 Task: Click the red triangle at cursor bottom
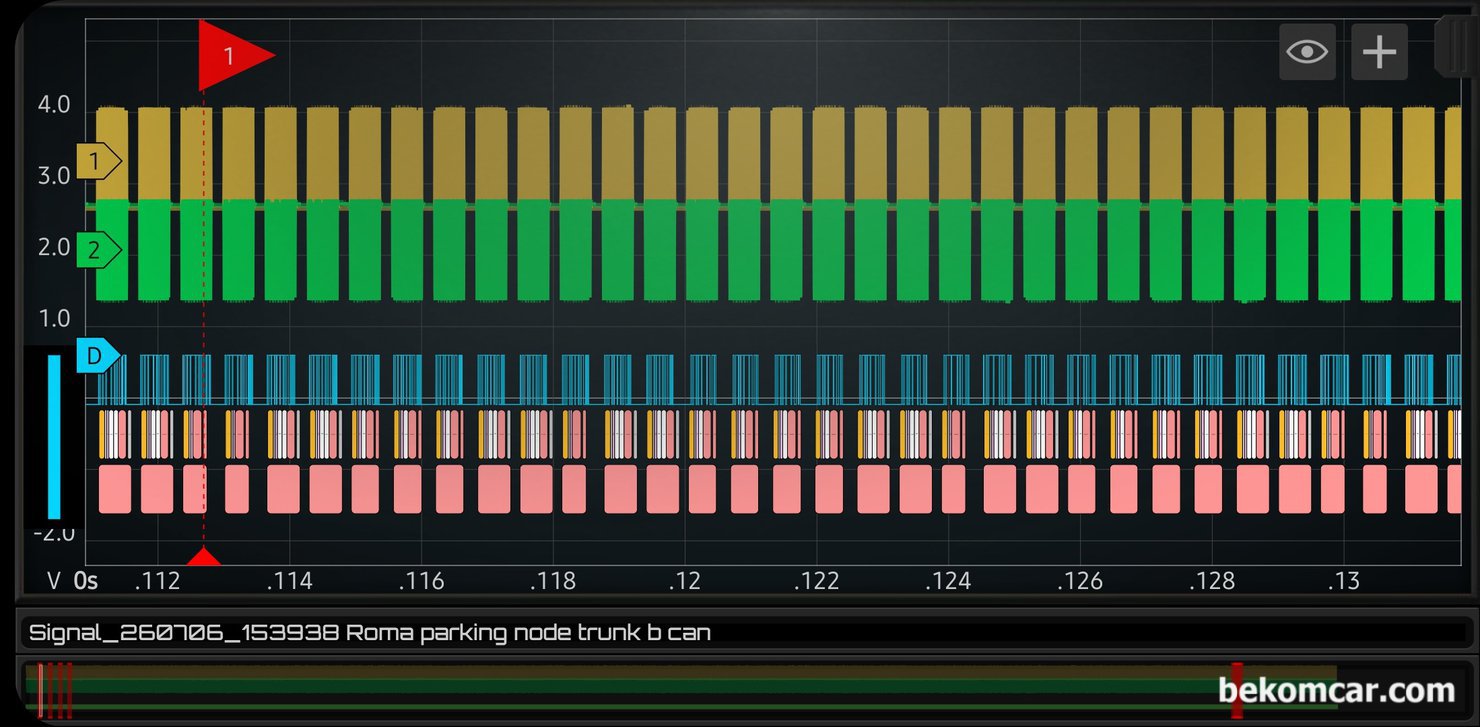(204, 557)
